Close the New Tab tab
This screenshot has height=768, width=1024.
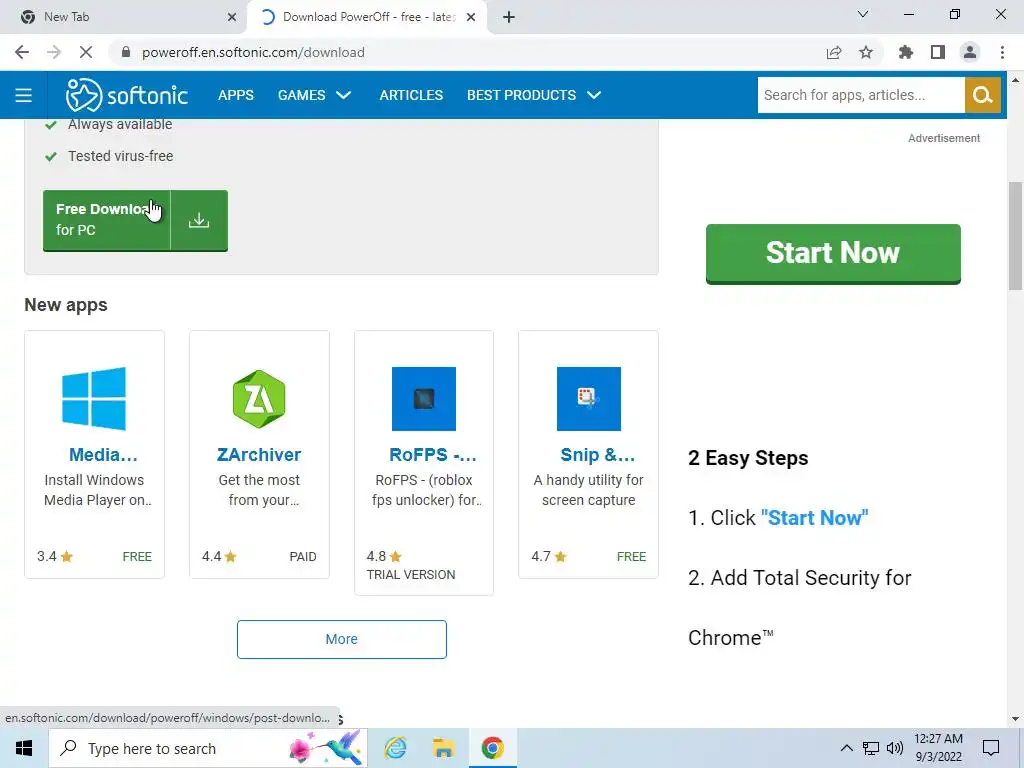[x=232, y=17]
